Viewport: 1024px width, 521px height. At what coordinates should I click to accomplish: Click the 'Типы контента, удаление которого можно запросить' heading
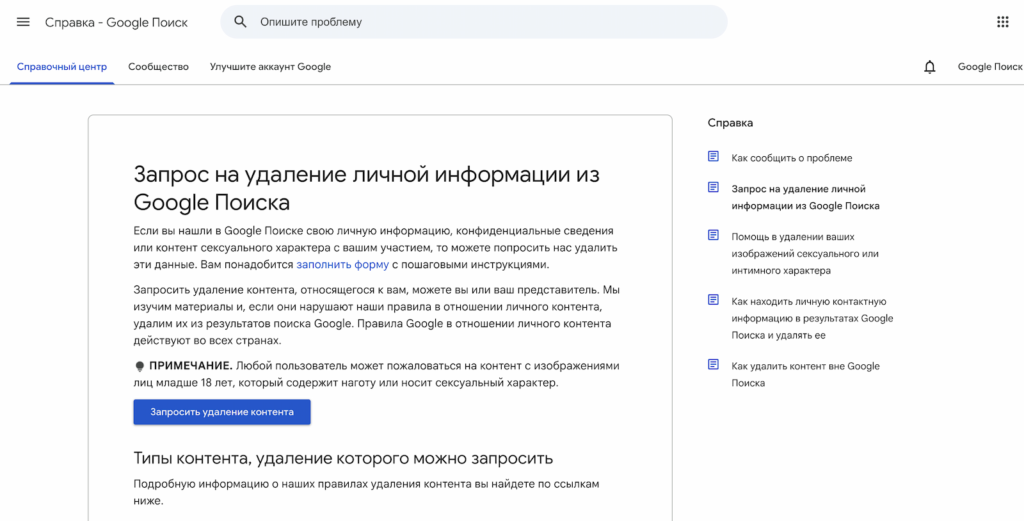[344, 458]
